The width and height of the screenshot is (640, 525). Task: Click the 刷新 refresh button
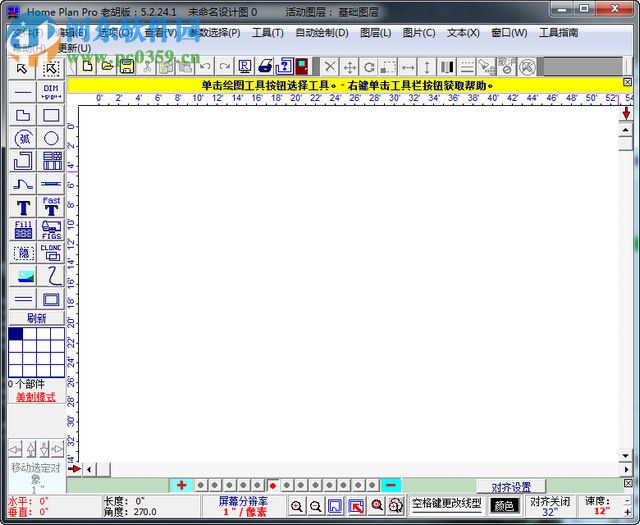pyautogui.click(x=36, y=318)
